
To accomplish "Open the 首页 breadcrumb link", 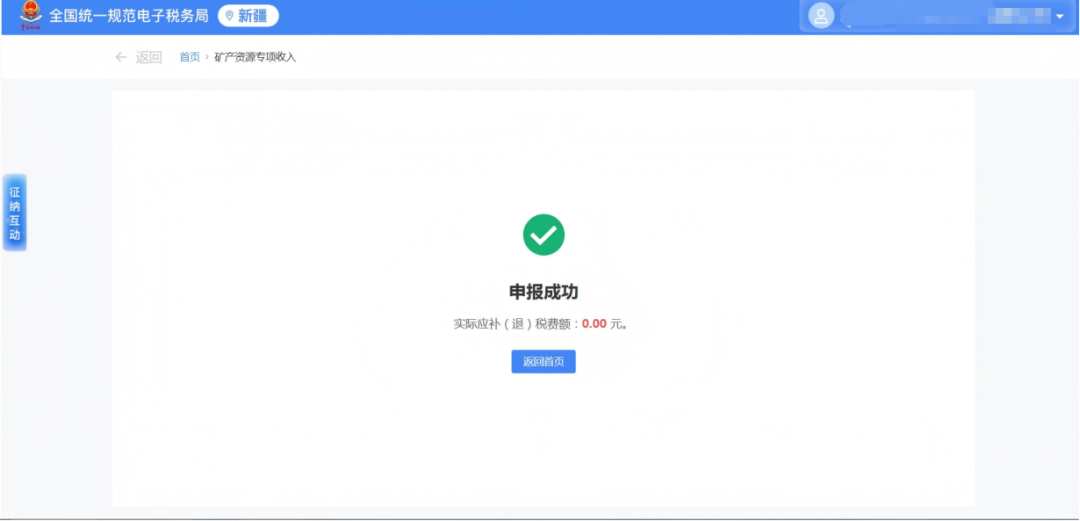I will click(x=189, y=57).
